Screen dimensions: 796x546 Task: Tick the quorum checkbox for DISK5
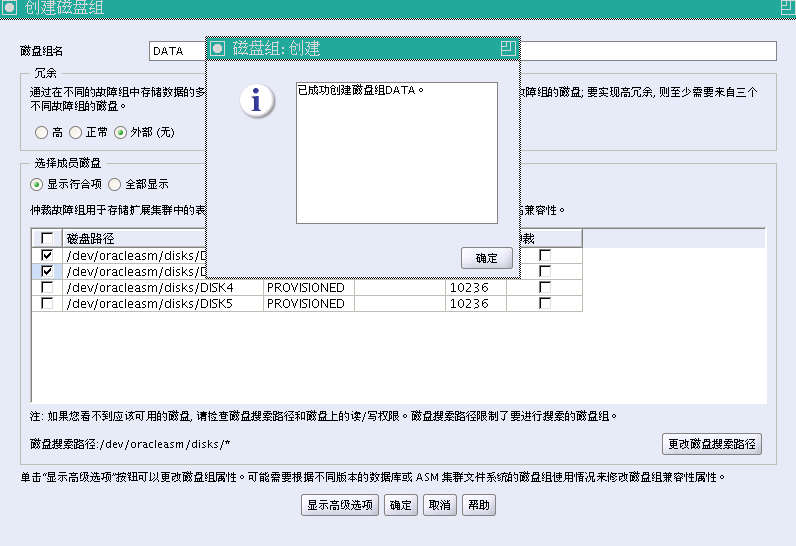(x=545, y=303)
